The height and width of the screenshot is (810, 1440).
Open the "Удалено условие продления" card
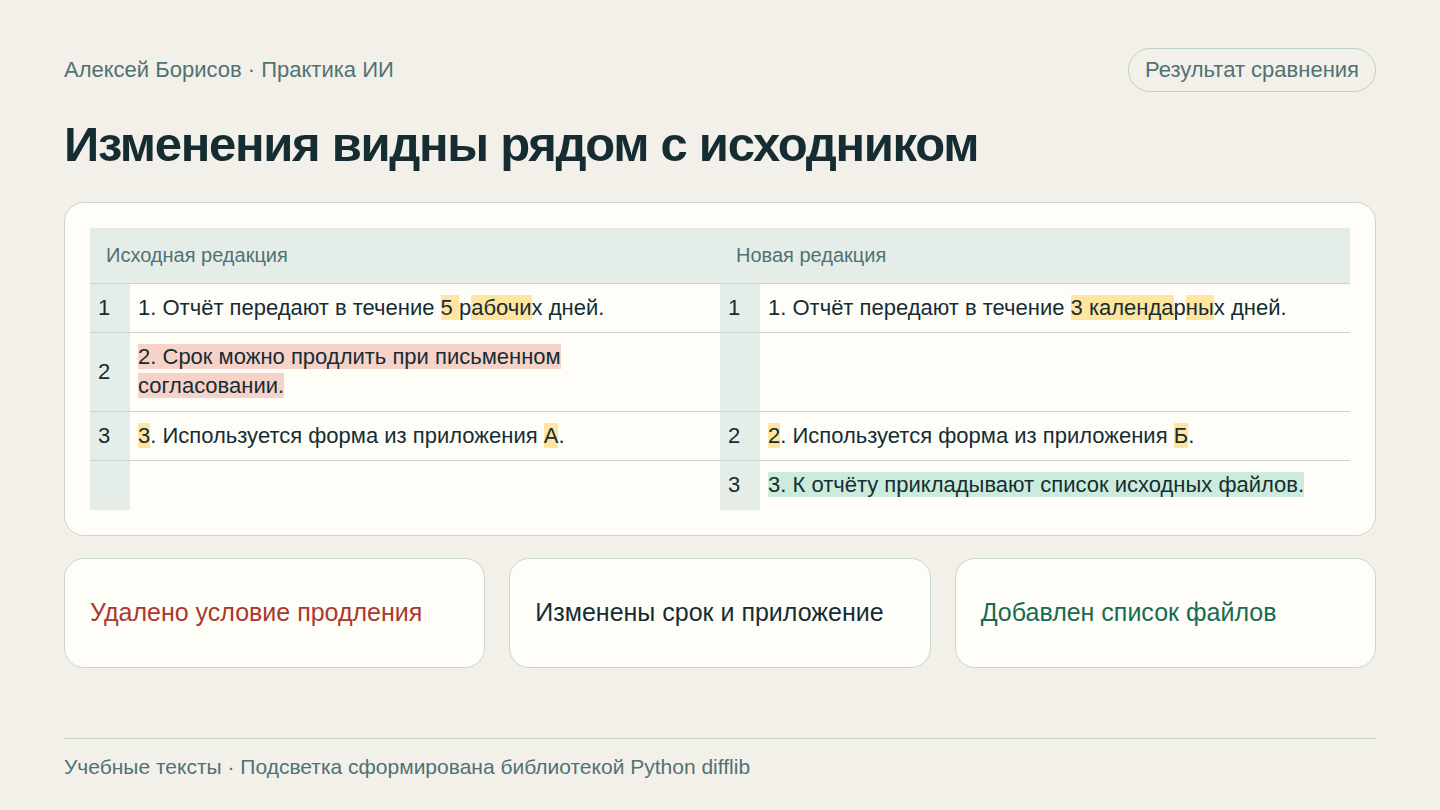pos(274,613)
